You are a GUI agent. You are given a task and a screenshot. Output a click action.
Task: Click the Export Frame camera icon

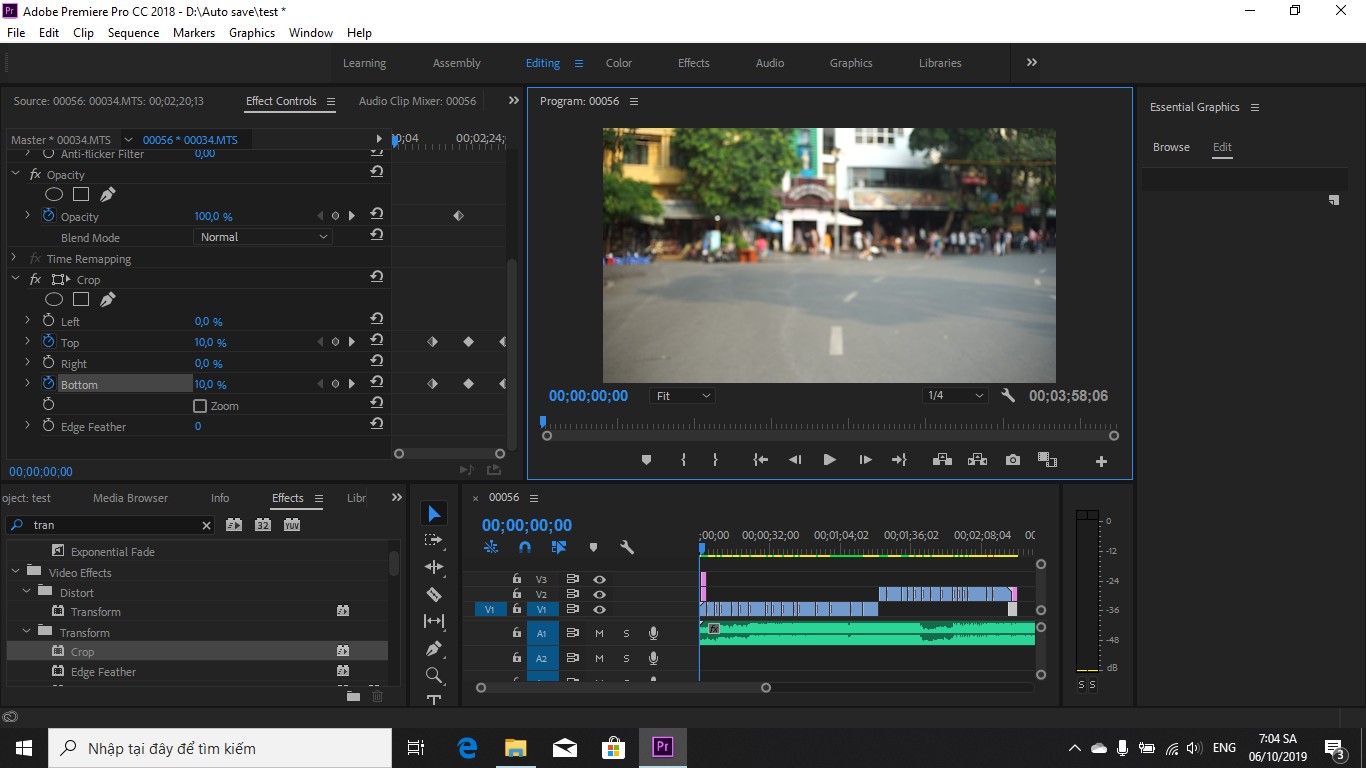coord(1013,460)
